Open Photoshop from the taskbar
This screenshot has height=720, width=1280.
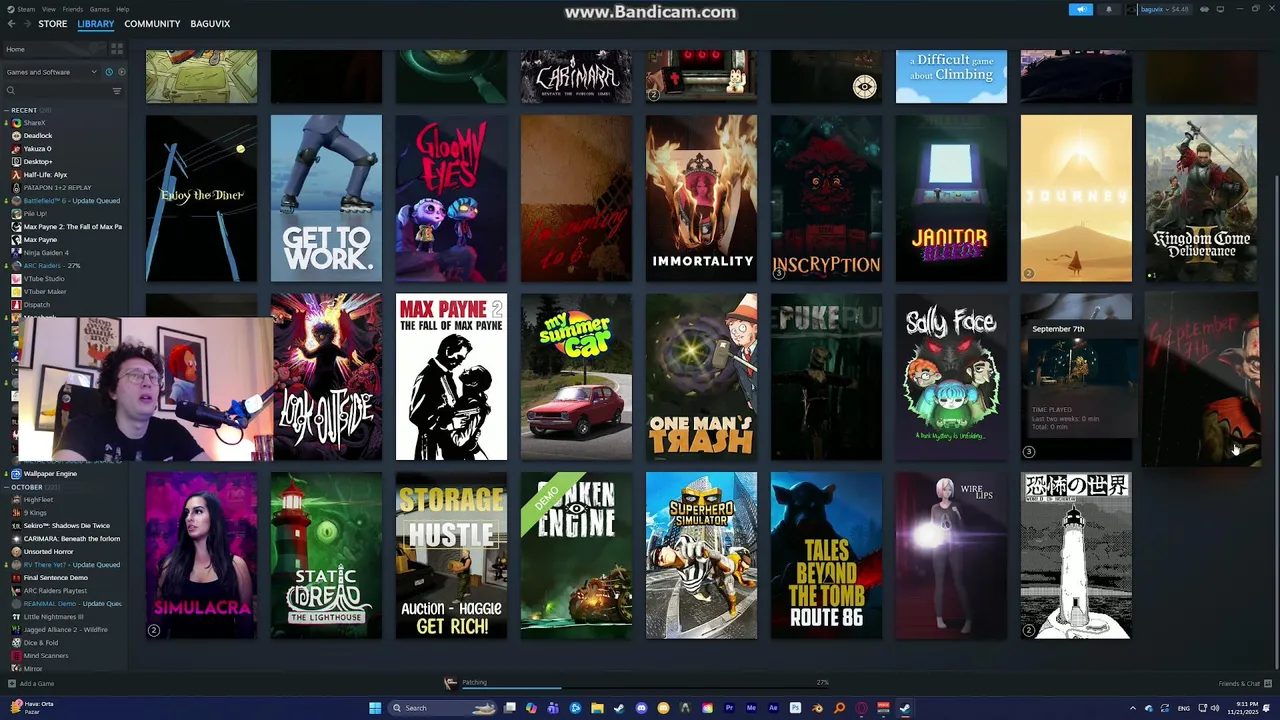795,708
